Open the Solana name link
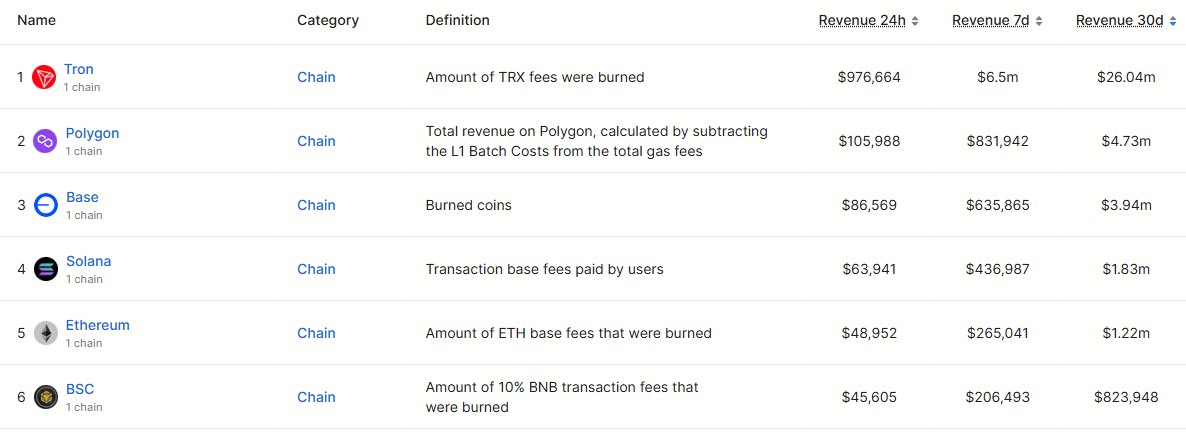The width and height of the screenshot is (1186, 432). pyautogui.click(x=88, y=261)
